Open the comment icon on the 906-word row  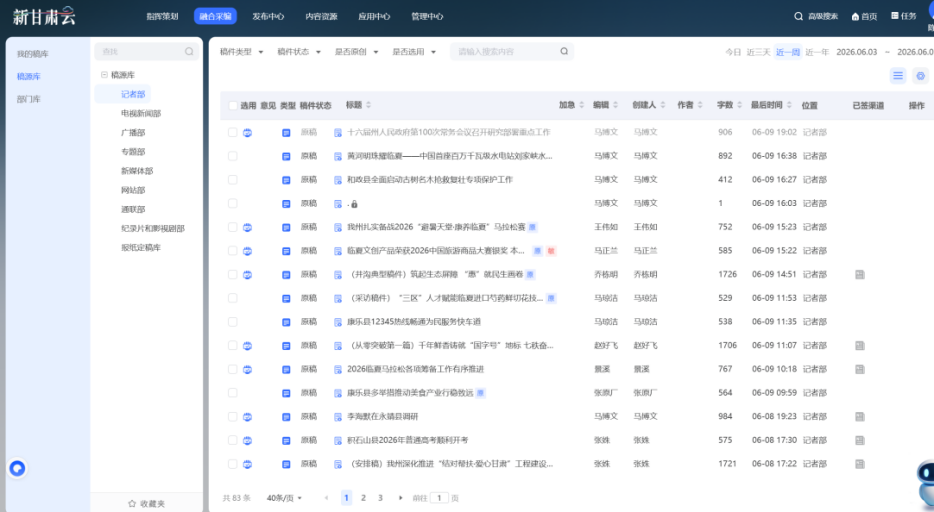coord(247,132)
